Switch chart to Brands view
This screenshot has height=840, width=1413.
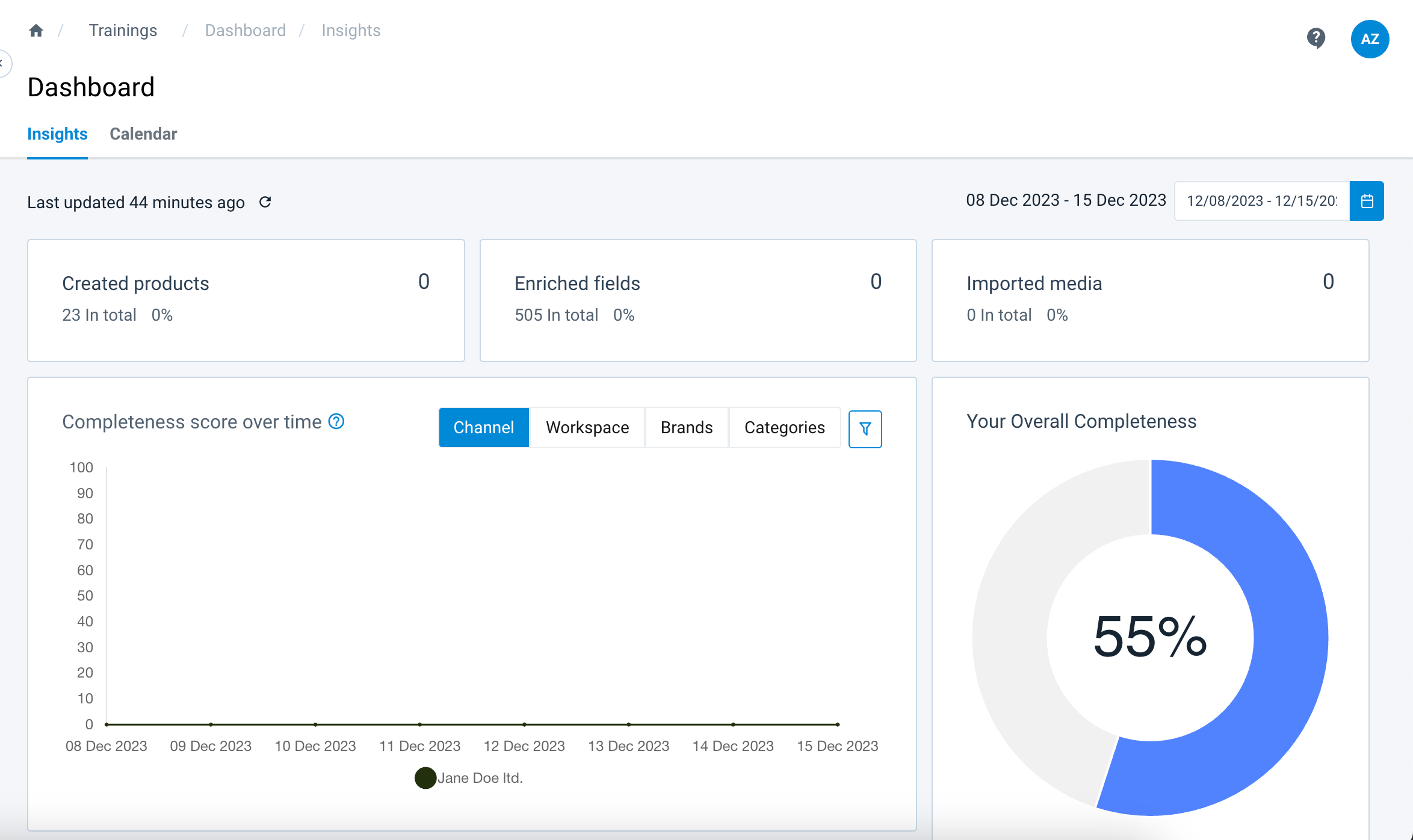(x=687, y=428)
